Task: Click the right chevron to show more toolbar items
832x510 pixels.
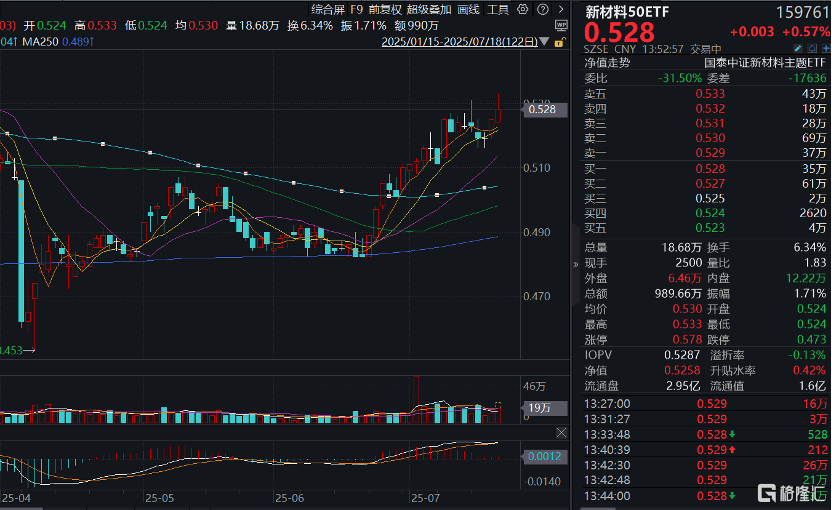Action: tap(561, 9)
